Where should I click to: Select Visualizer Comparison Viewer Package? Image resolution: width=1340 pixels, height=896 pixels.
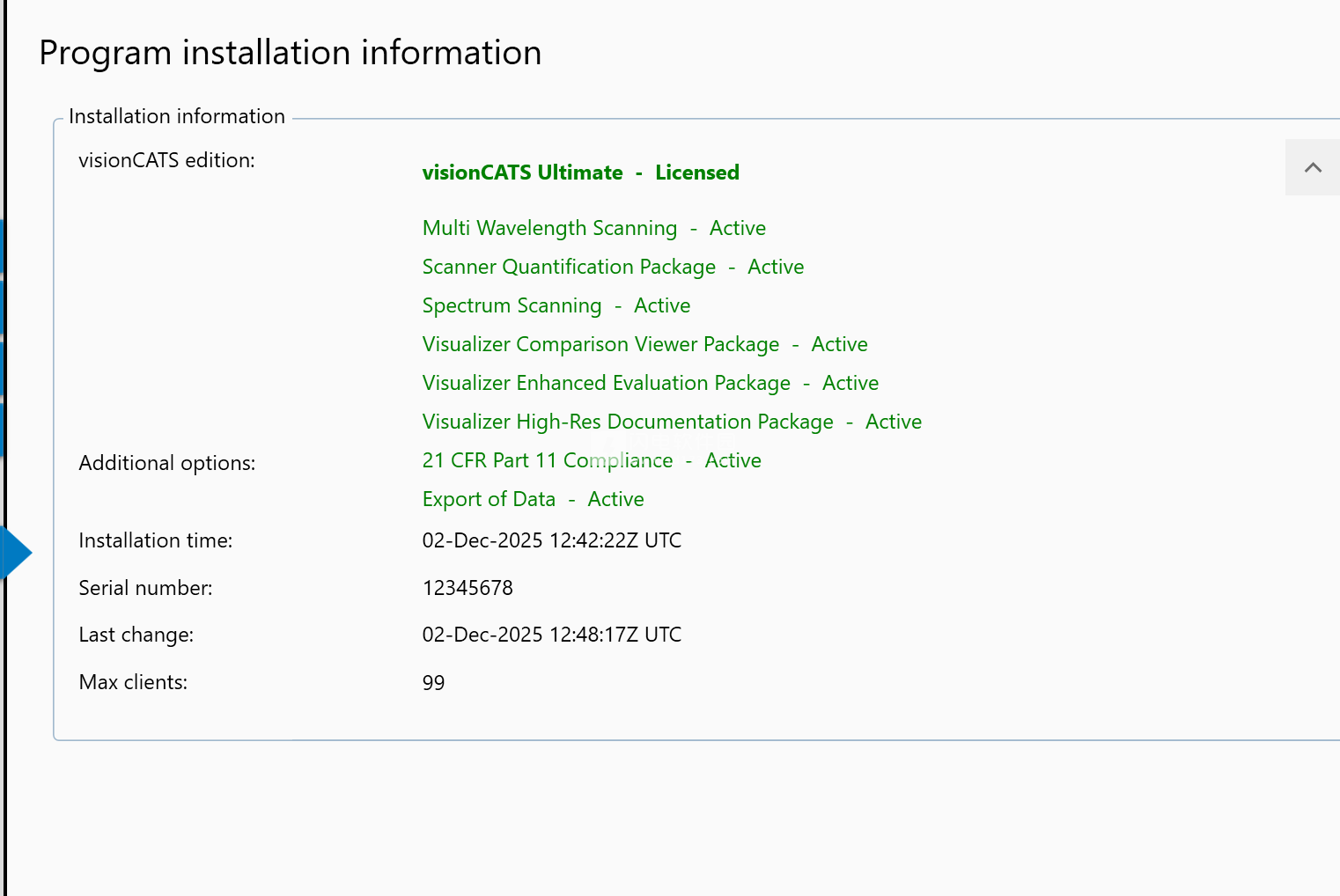point(644,344)
